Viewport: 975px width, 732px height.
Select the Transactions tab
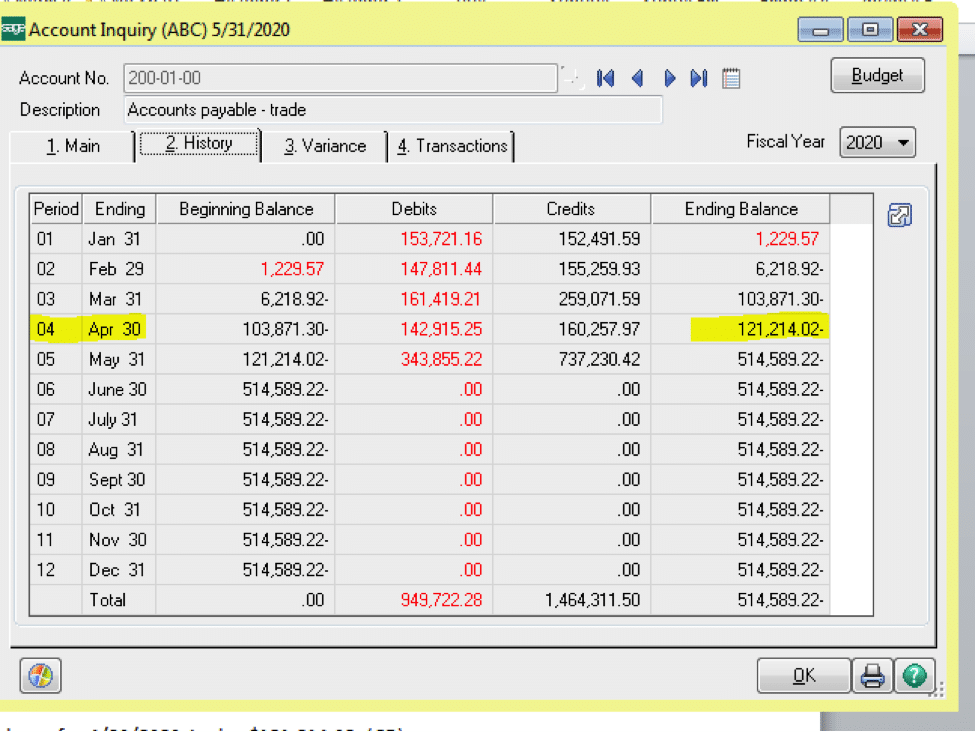pyautogui.click(x=452, y=146)
